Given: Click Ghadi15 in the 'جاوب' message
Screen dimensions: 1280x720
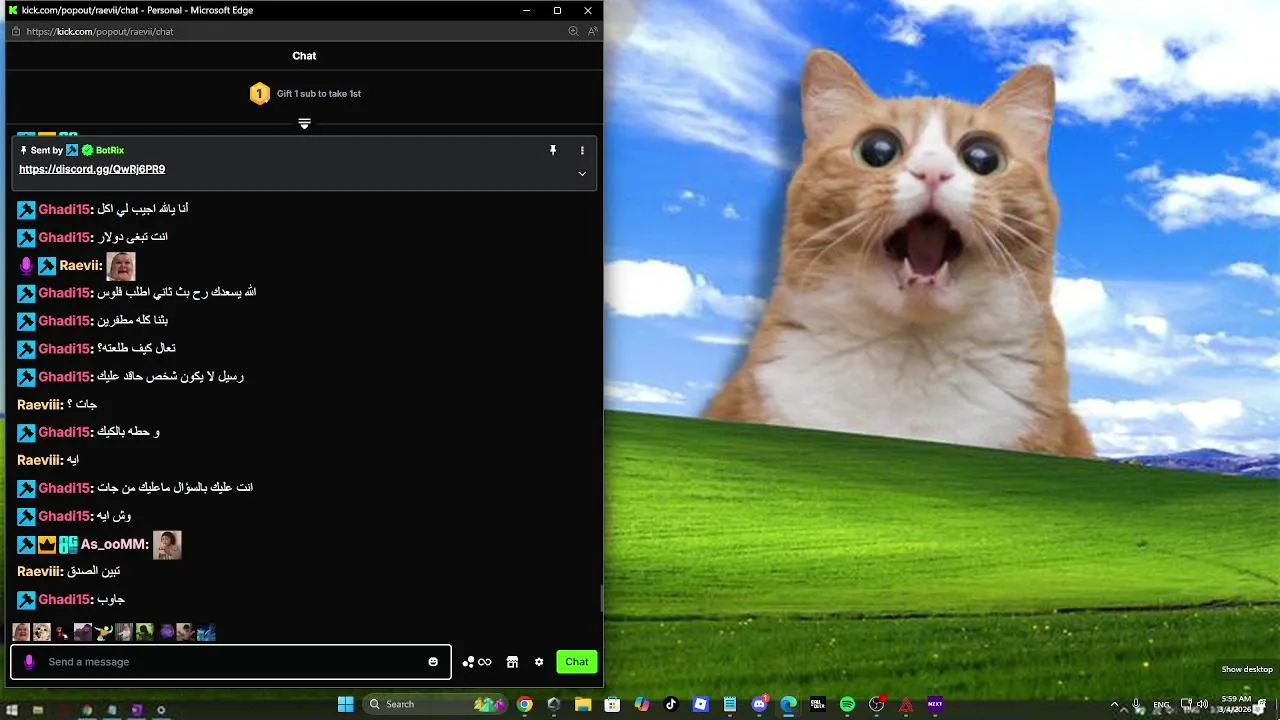Looking at the screenshot, I should tap(65, 600).
